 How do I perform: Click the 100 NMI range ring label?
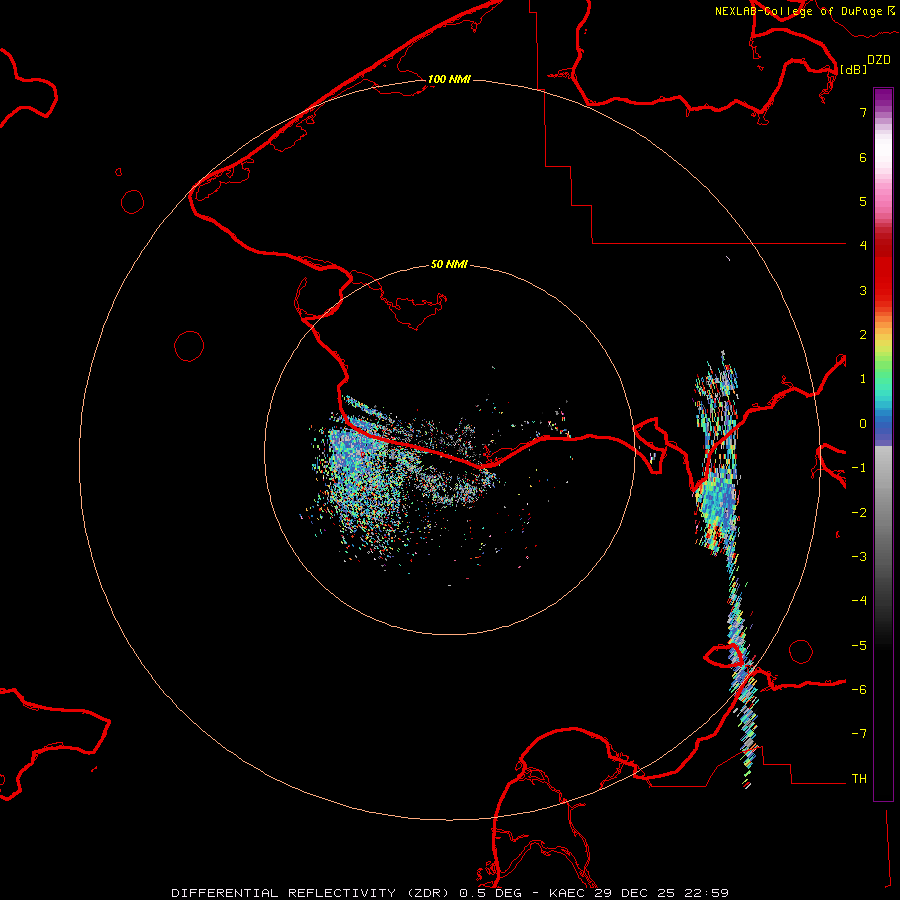pos(449,79)
